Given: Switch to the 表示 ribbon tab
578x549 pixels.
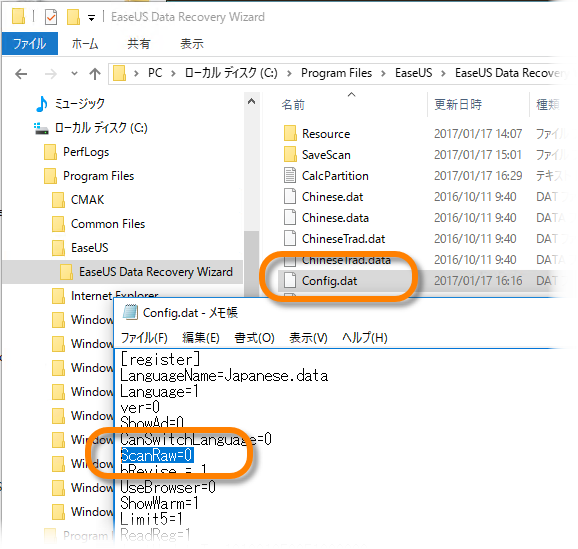Looking at the screenshot, I should (x=192, y=44).
